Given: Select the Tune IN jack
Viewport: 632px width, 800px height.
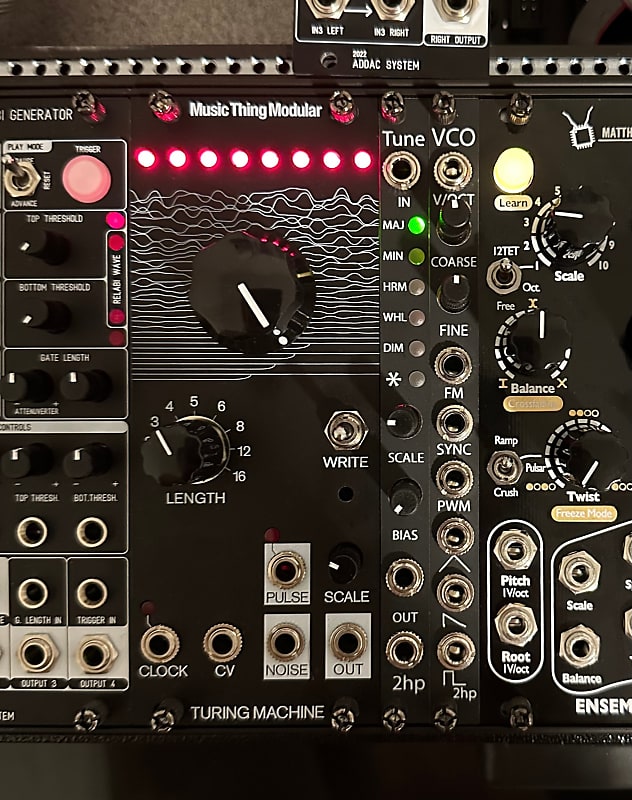Looking at the screenshot, I should click(x=401, y=170).
